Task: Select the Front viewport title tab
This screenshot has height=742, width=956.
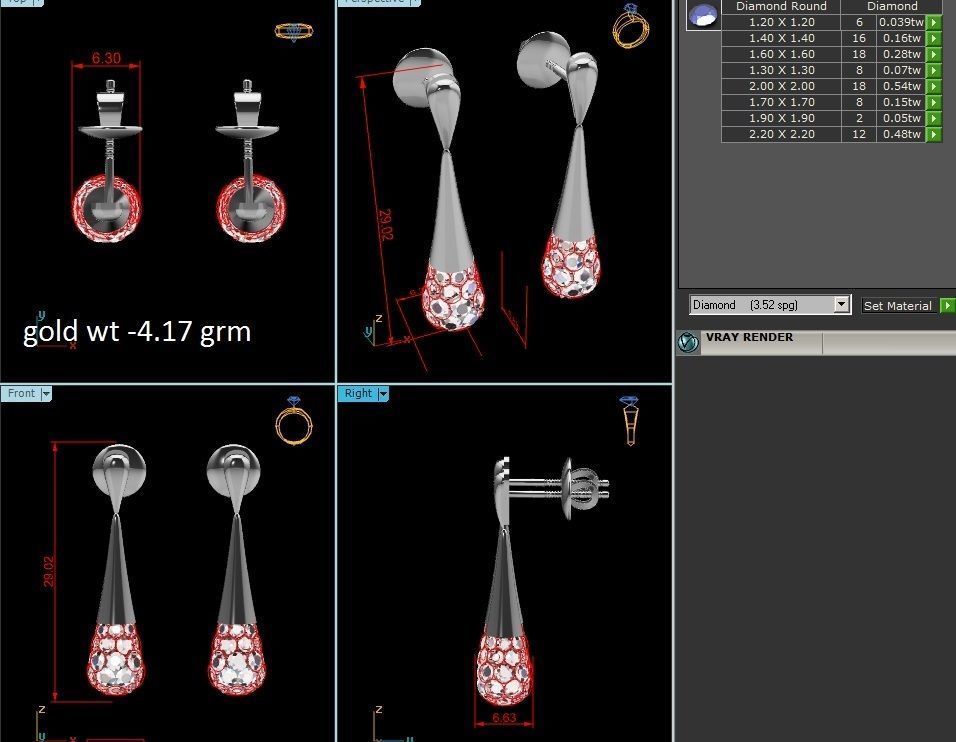Action: tap(21, 393)
